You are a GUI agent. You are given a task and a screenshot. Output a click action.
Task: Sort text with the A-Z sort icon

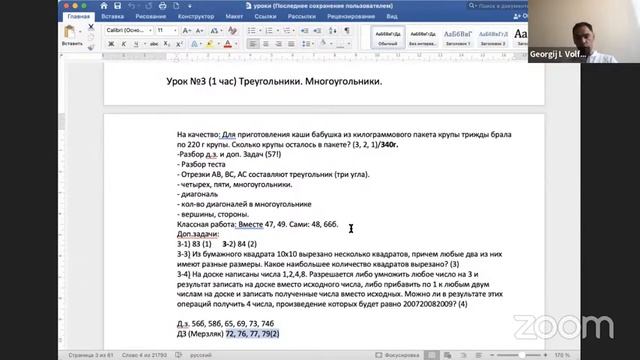click(333, 31)
